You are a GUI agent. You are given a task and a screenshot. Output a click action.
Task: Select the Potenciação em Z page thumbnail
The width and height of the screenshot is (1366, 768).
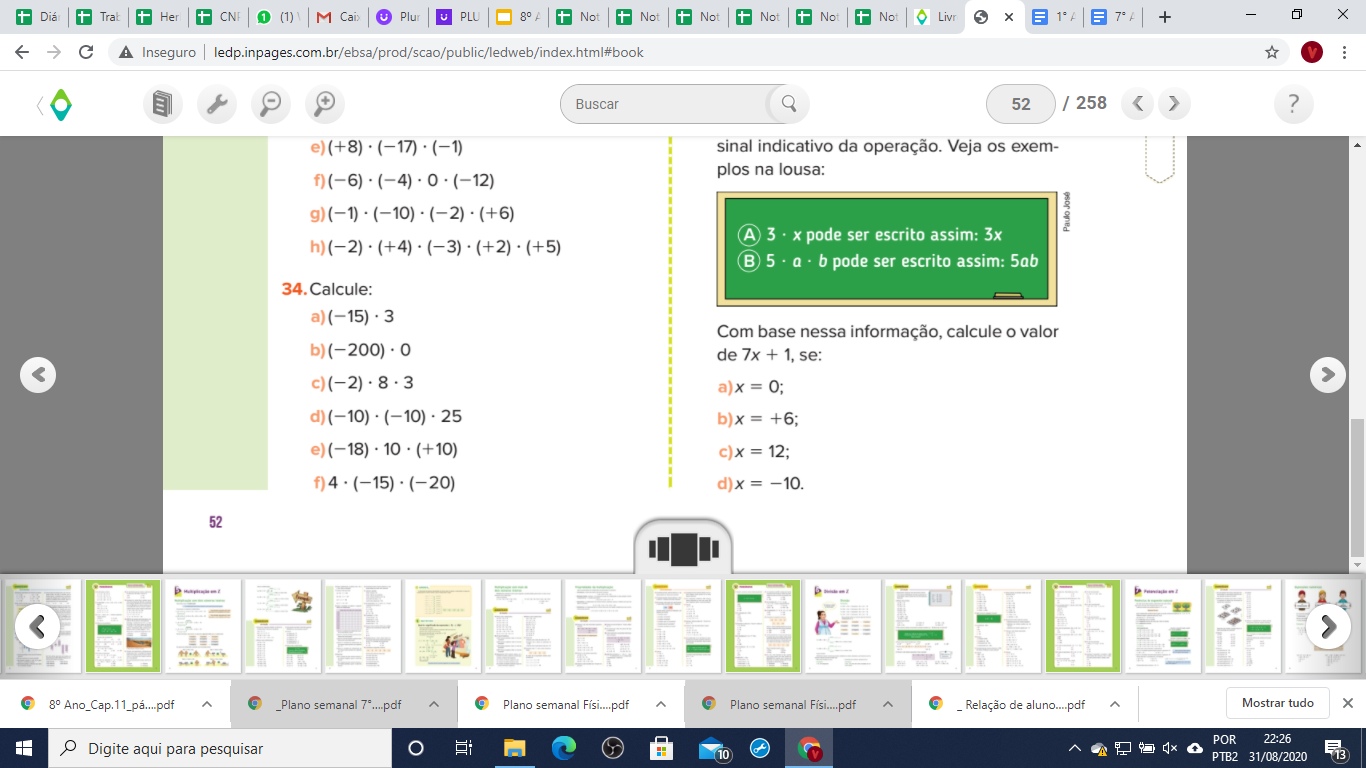(1163, 626)
